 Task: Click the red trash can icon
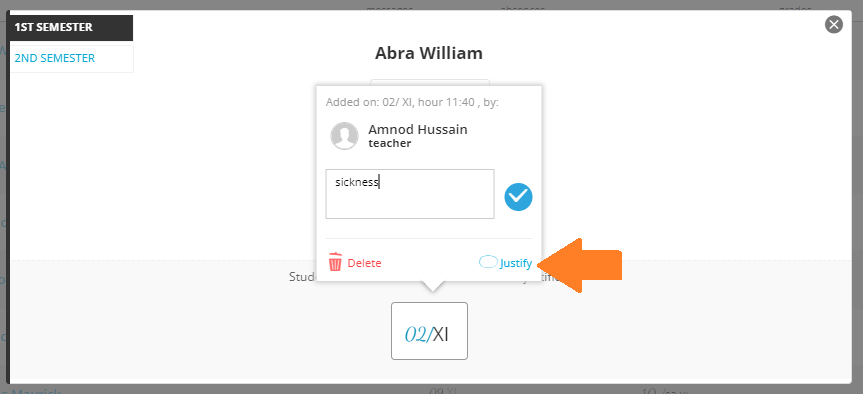(335, 262)
